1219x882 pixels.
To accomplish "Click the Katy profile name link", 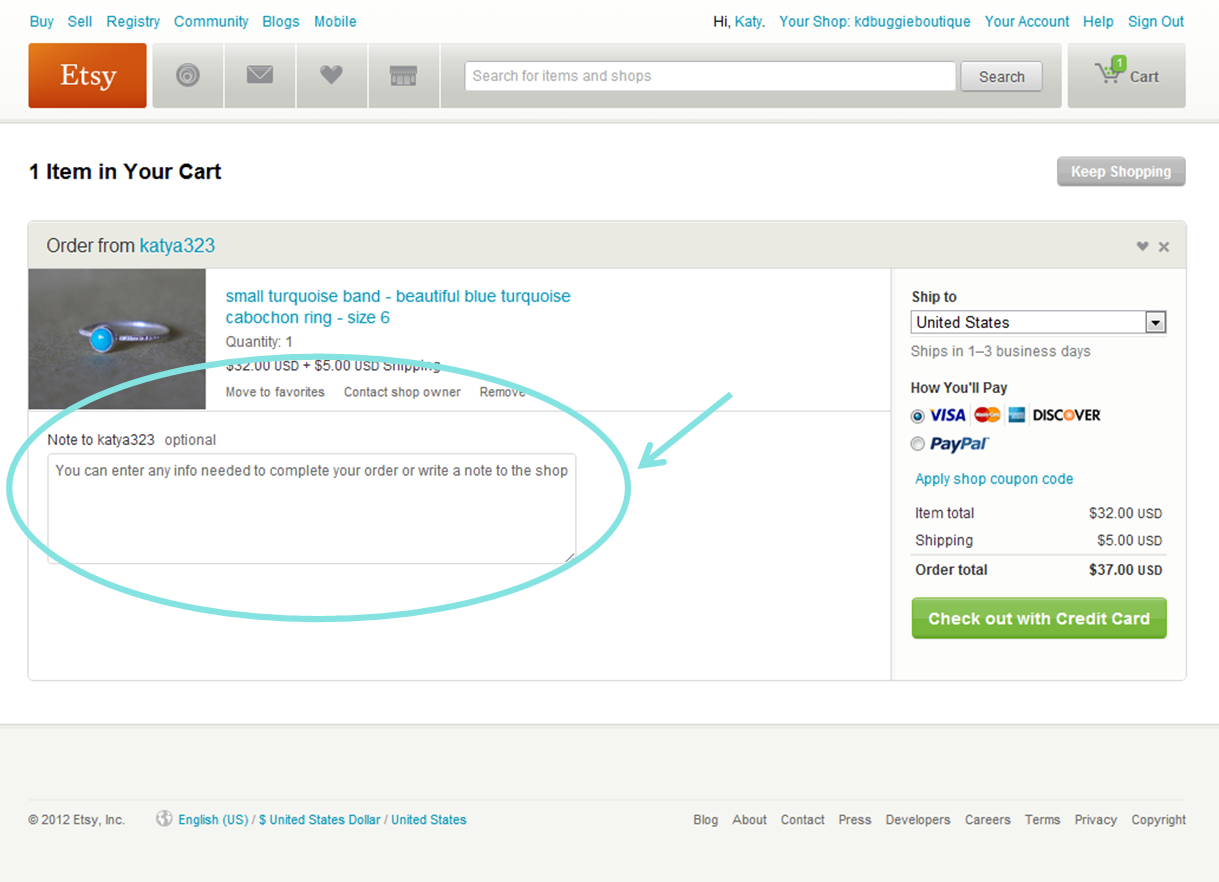I will pos(748,21).
